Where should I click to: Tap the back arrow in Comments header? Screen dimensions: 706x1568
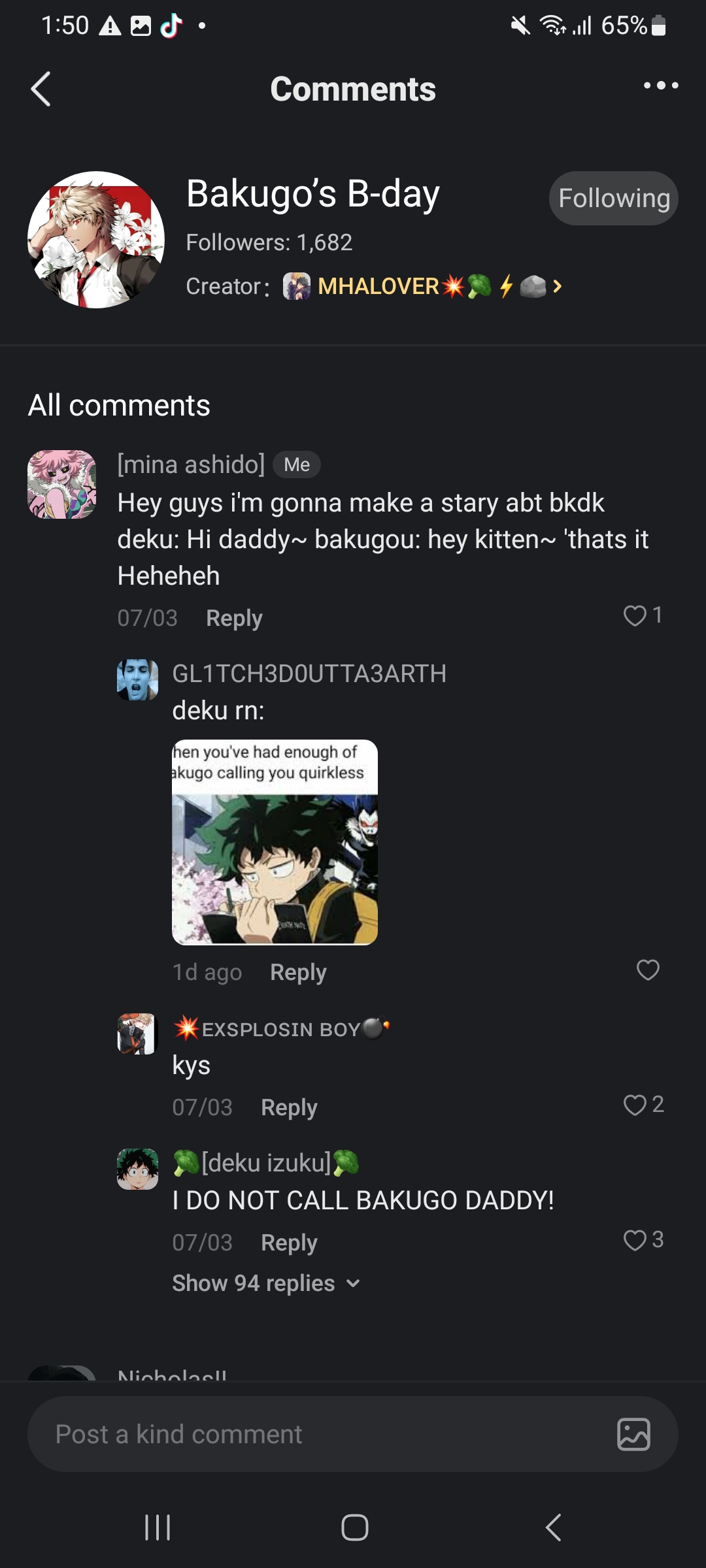41,89
